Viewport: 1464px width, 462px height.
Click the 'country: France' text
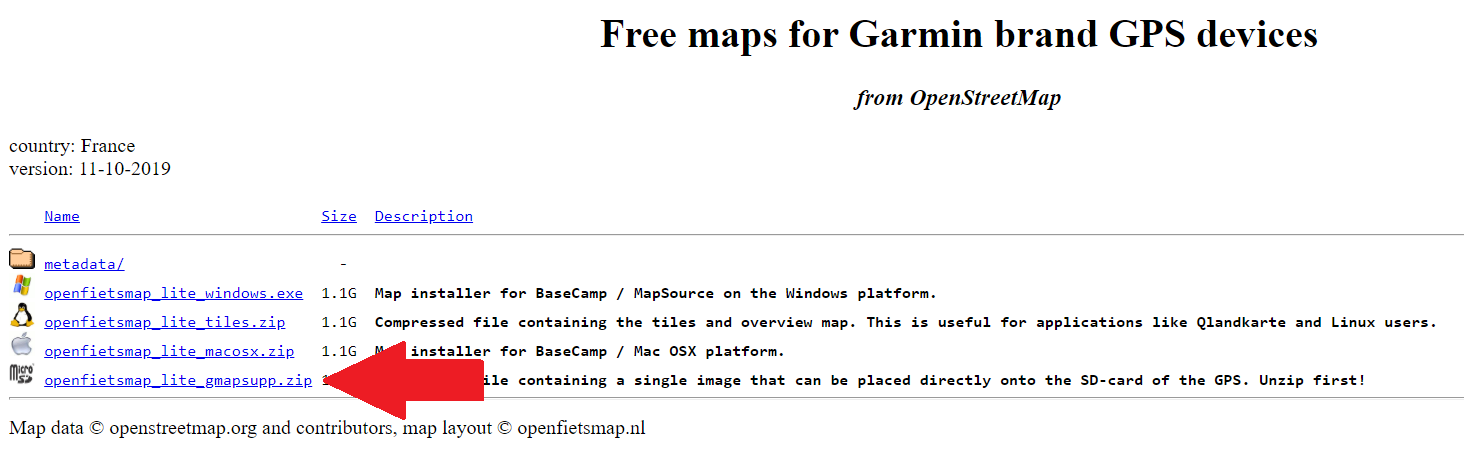(72, 146)
